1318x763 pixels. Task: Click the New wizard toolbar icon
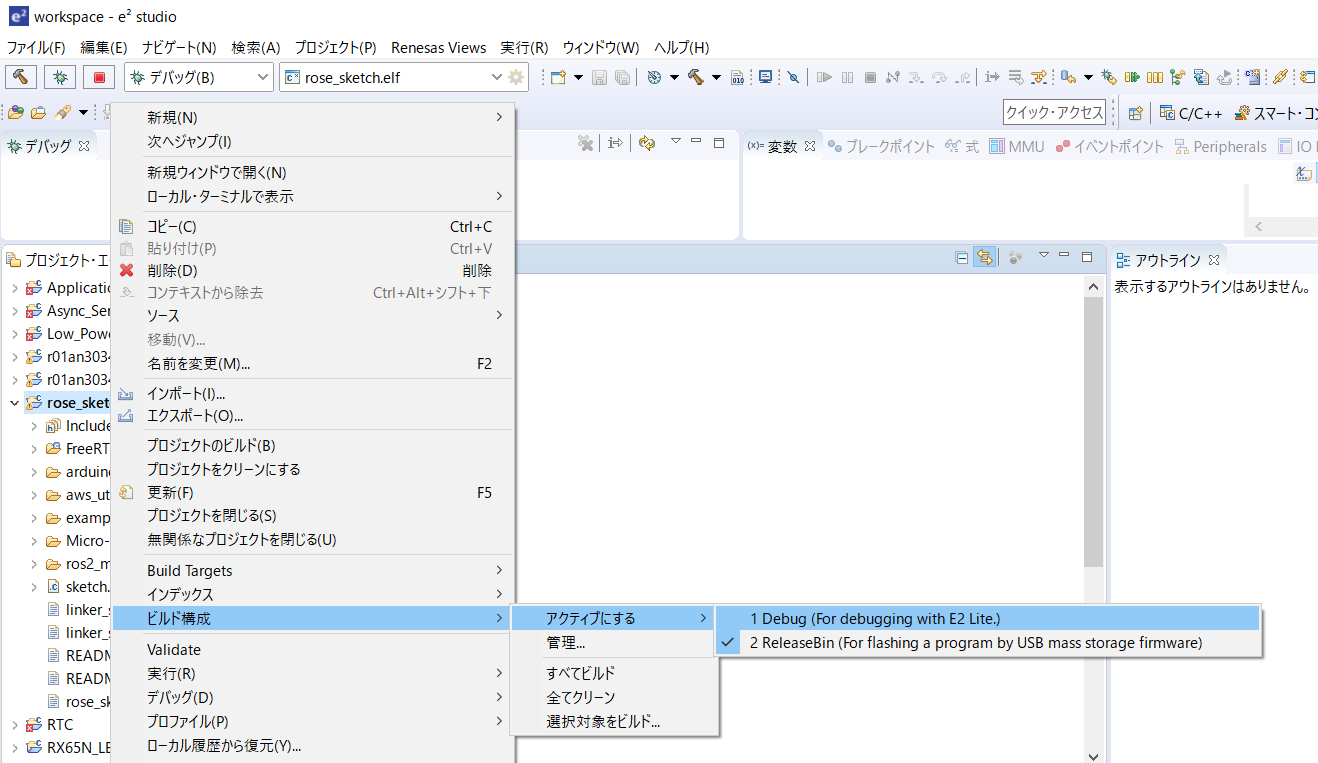[x=559, y=77]
